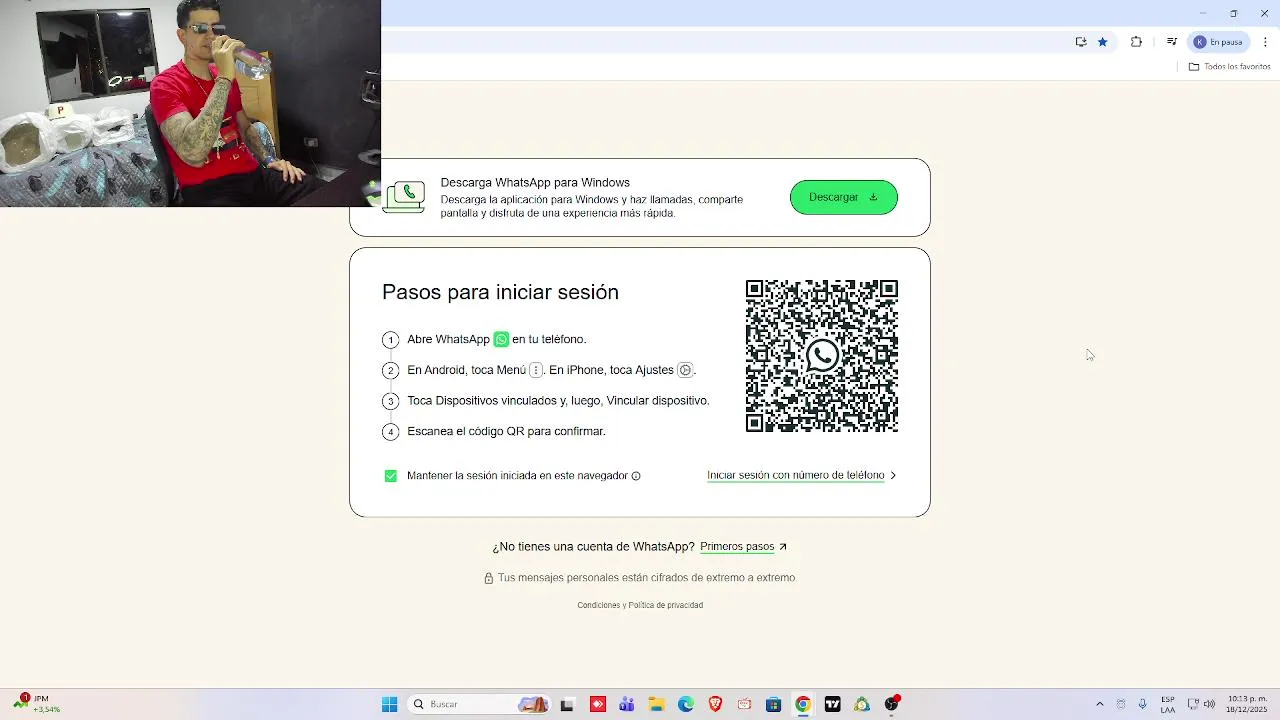Open the 'En pausa' profile button
The height and width of the screenshot is (720, 1280).
1218,42
